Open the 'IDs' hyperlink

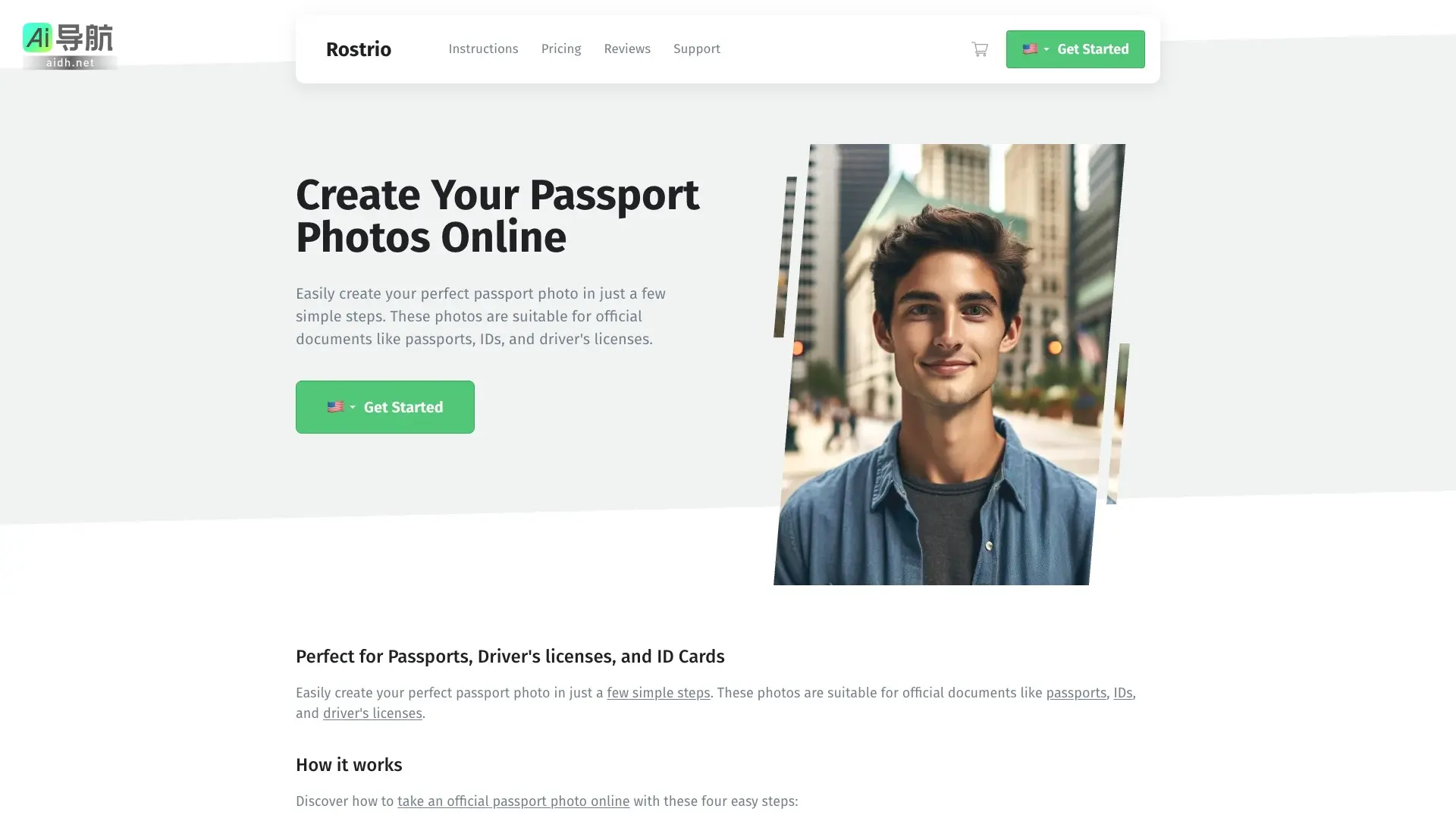(x=1122, y=693)
